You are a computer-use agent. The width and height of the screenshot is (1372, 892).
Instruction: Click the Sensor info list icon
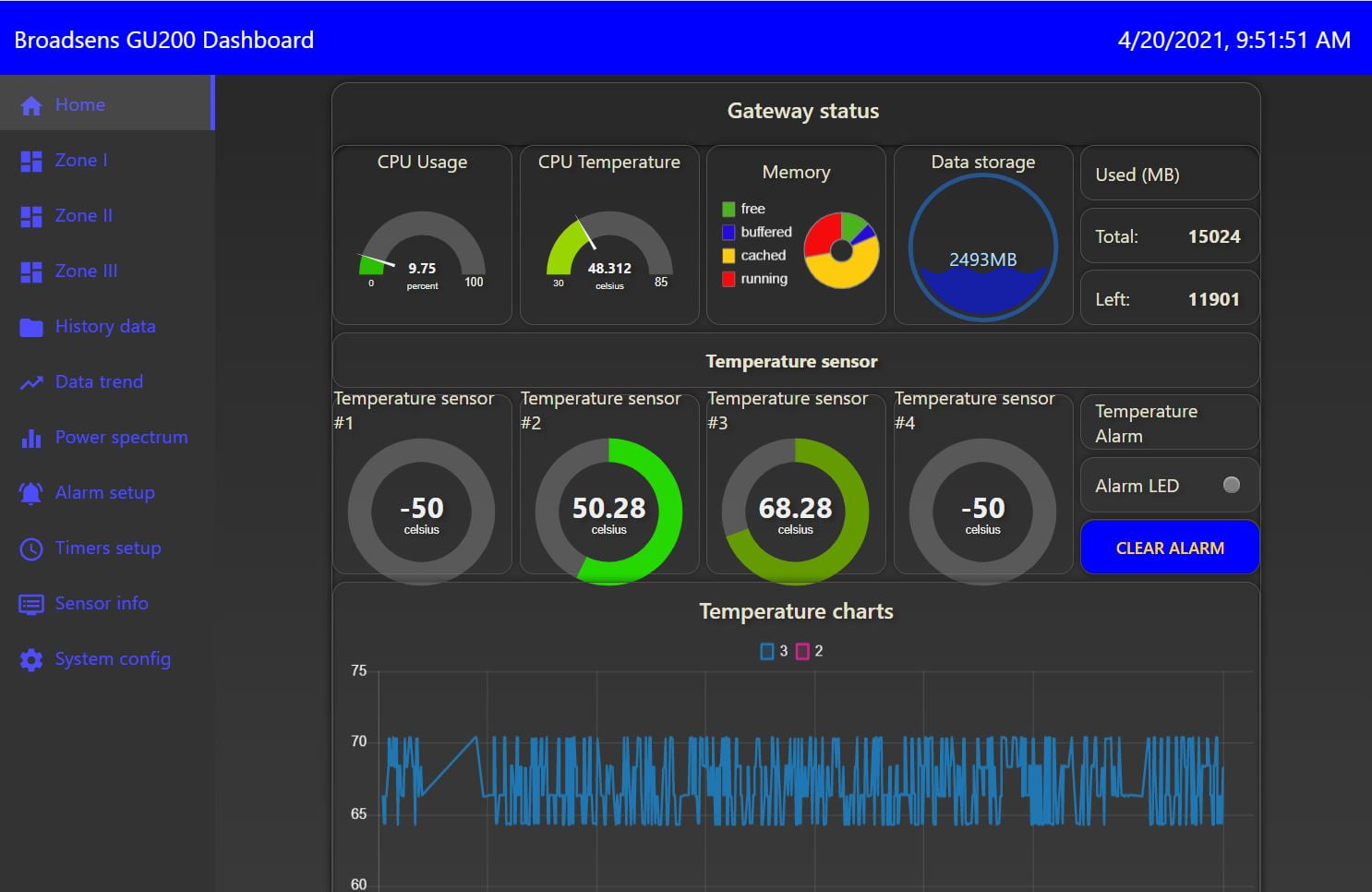click(31, 604)
